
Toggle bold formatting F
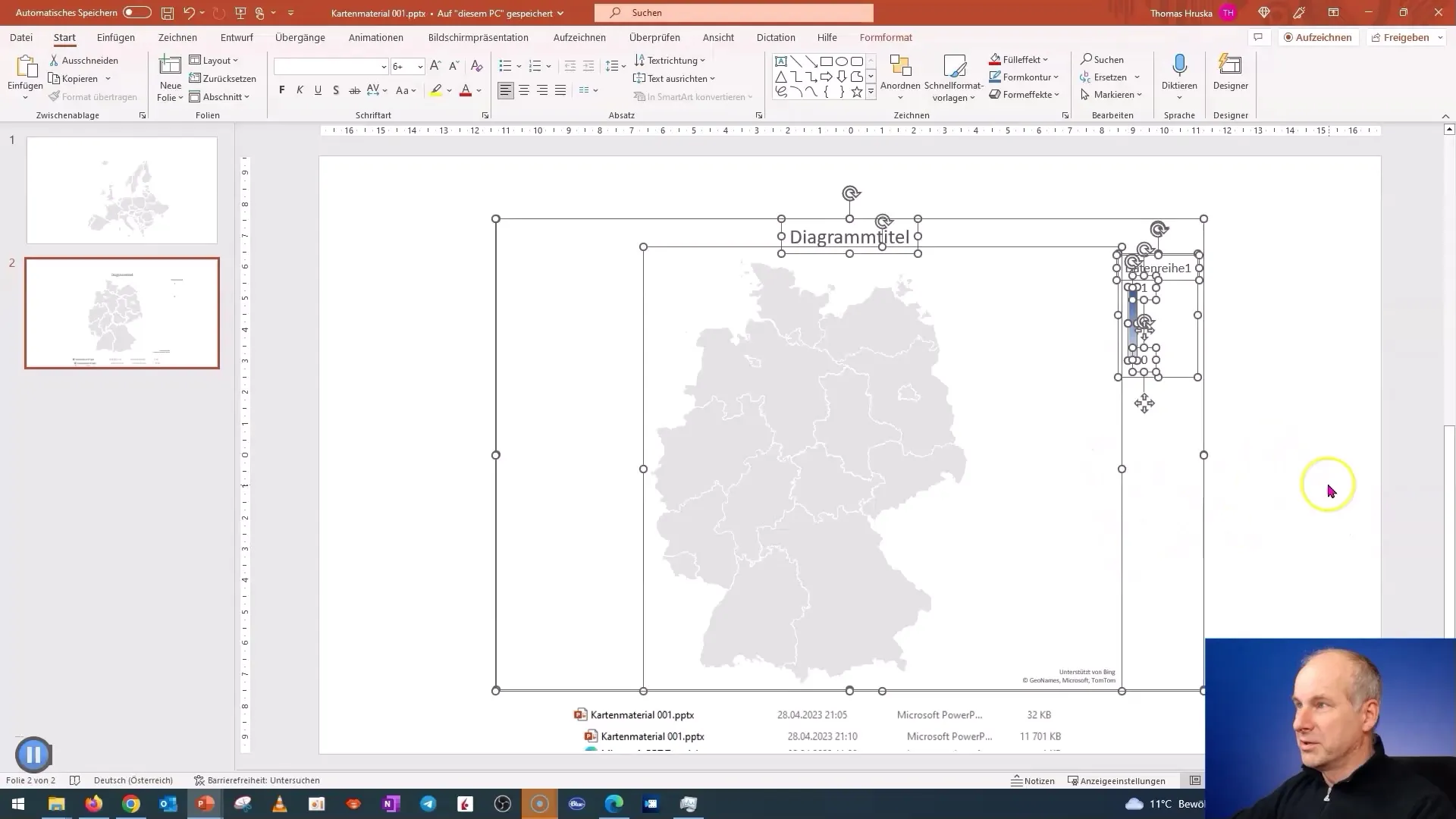[x=282, y=90]
